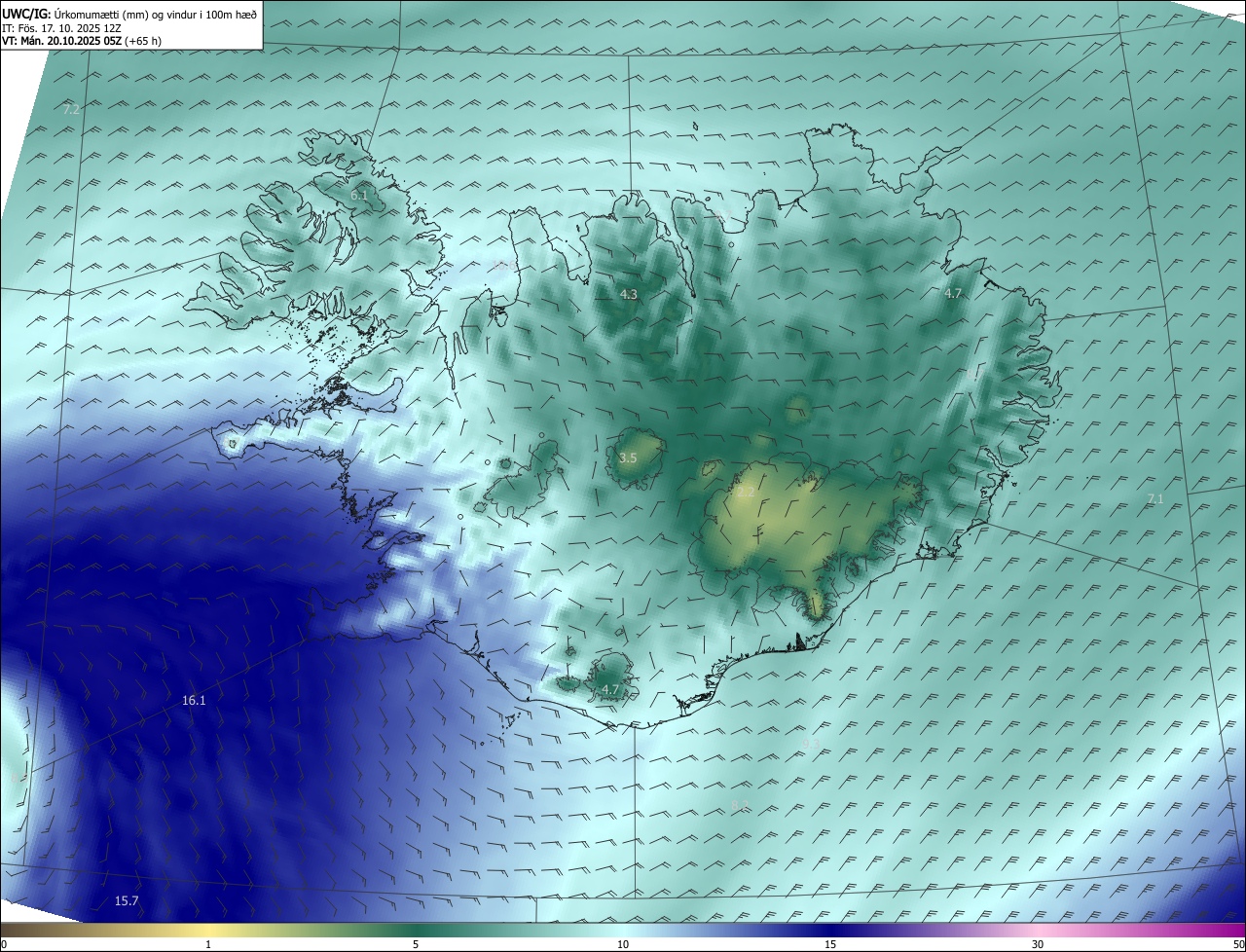Click the 7.1 value off the east coast

[x=1155, y=498]
